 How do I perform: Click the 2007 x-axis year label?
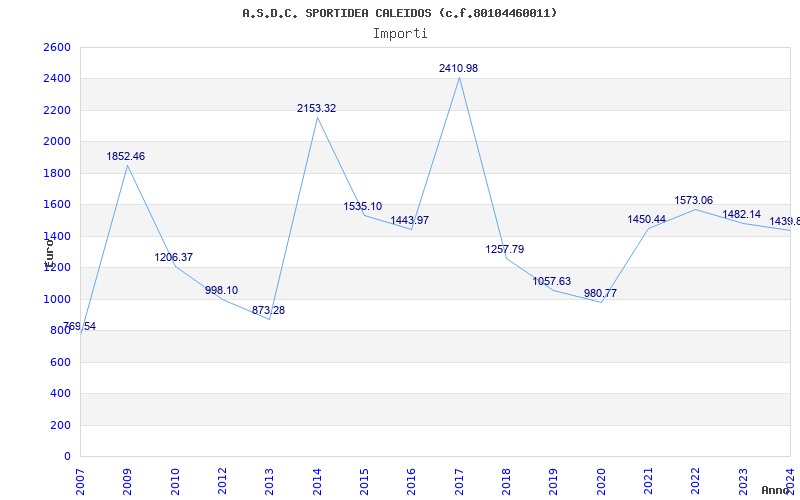(x=80, y=481)
